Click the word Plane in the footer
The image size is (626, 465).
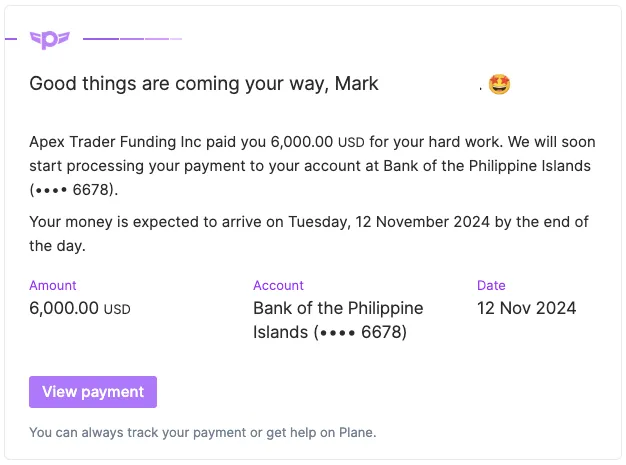point(358,432)
